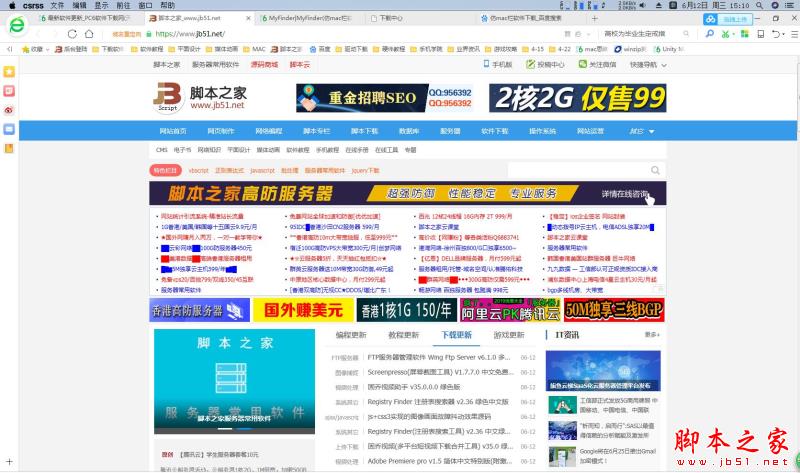Click the site search input box
Screen dimensions: 800x473
[x=578, y=170]
